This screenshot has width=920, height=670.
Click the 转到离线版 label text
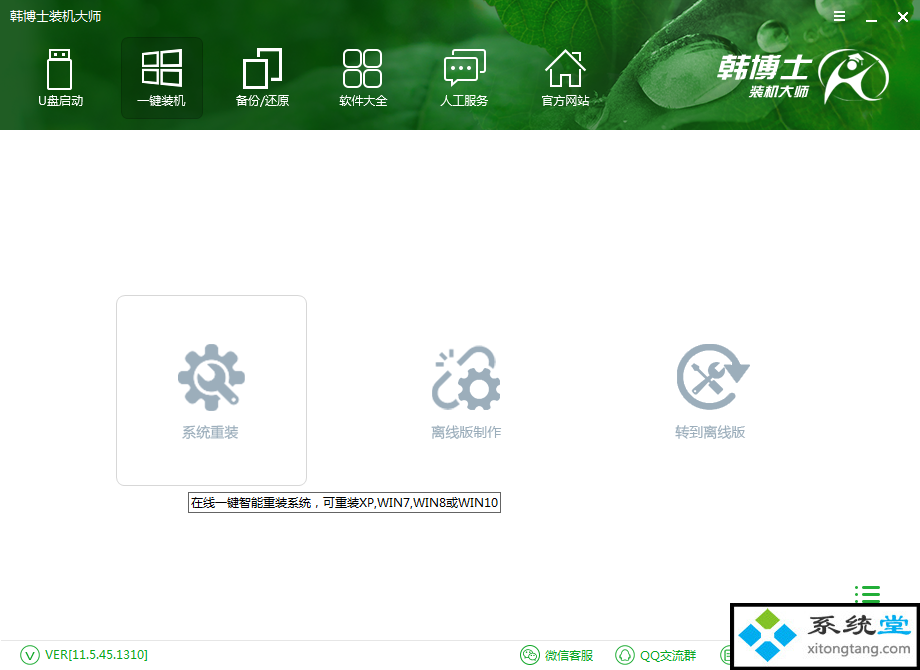click(710, 433)
